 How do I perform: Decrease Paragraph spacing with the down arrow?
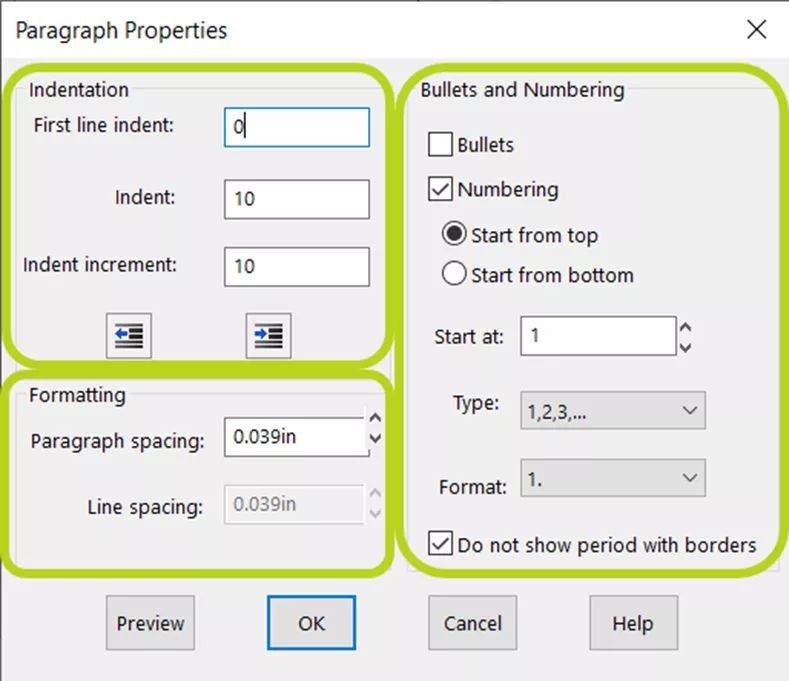(x=375, y=438)
